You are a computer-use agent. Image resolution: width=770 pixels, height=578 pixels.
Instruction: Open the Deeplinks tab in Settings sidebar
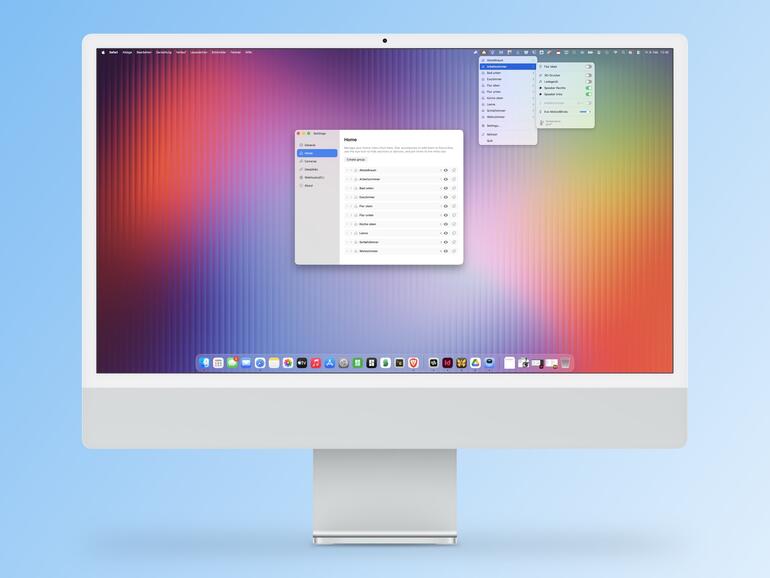click(317, 169)
